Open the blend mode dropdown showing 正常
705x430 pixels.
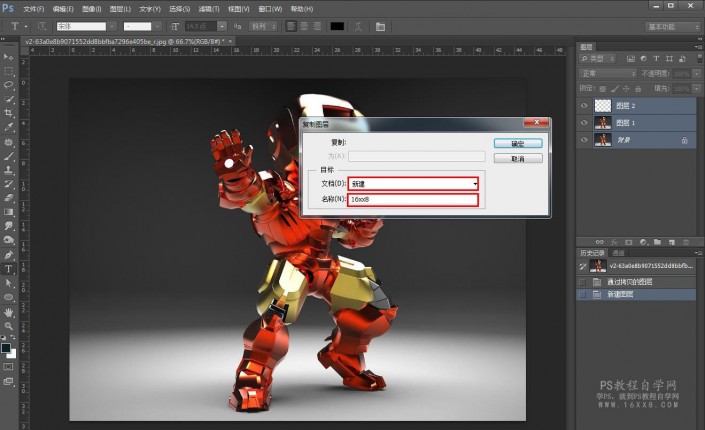click(x=608, y=73)
